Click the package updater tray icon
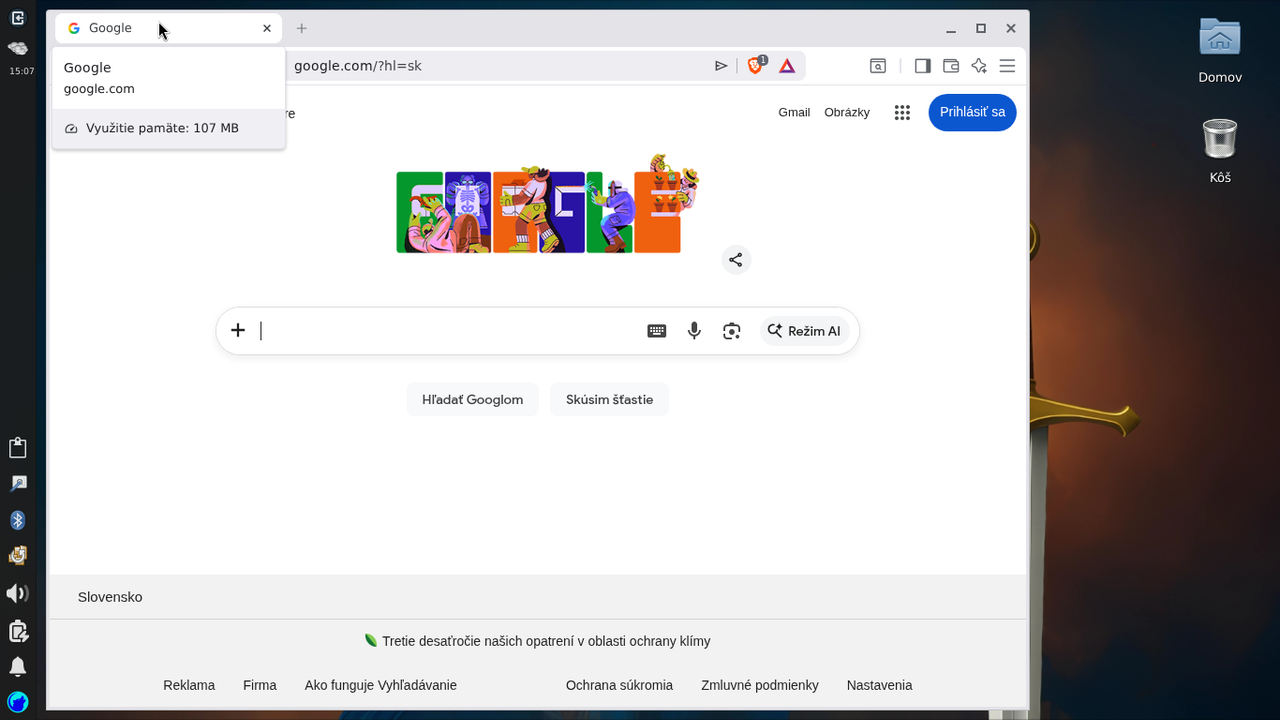Viewport: 1280px width, 720px height. [17, 556]
